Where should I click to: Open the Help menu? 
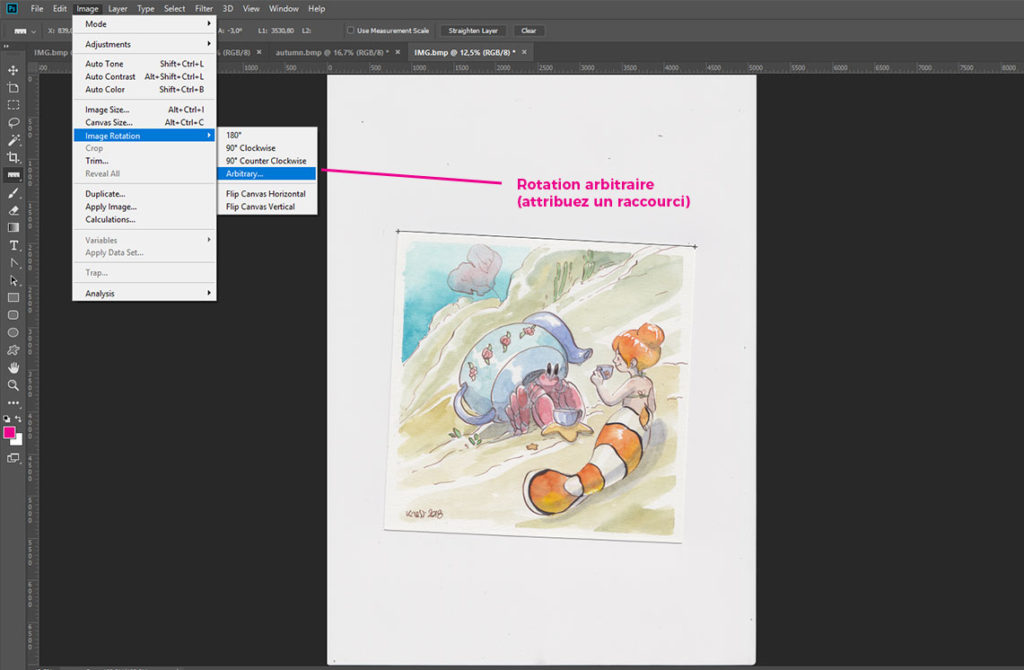(317, 8)
